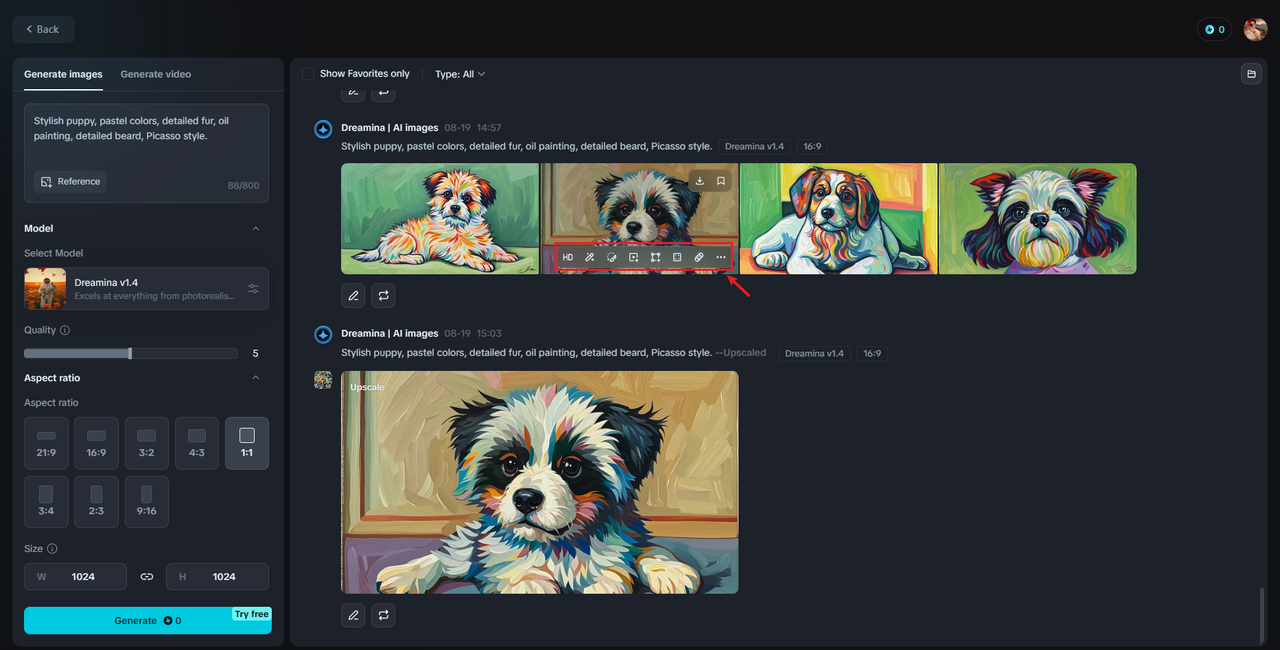This screenshot has height=650, width=1280.
Task: Download the hovered black-and-white puppy image
Action: [x=700, y=181]
